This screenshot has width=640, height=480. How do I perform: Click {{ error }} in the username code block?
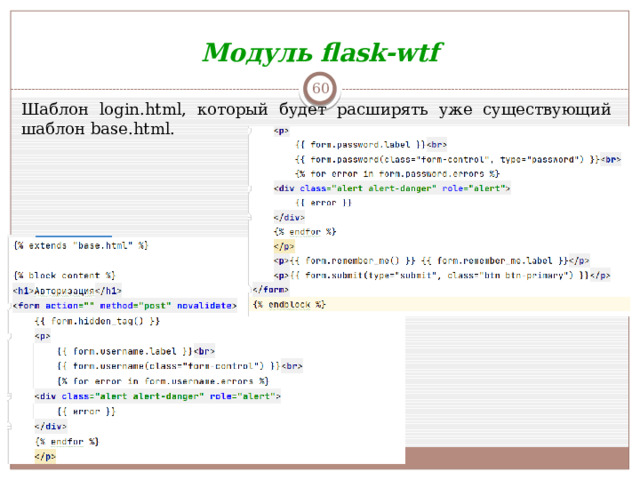click(x=87, y=411)
